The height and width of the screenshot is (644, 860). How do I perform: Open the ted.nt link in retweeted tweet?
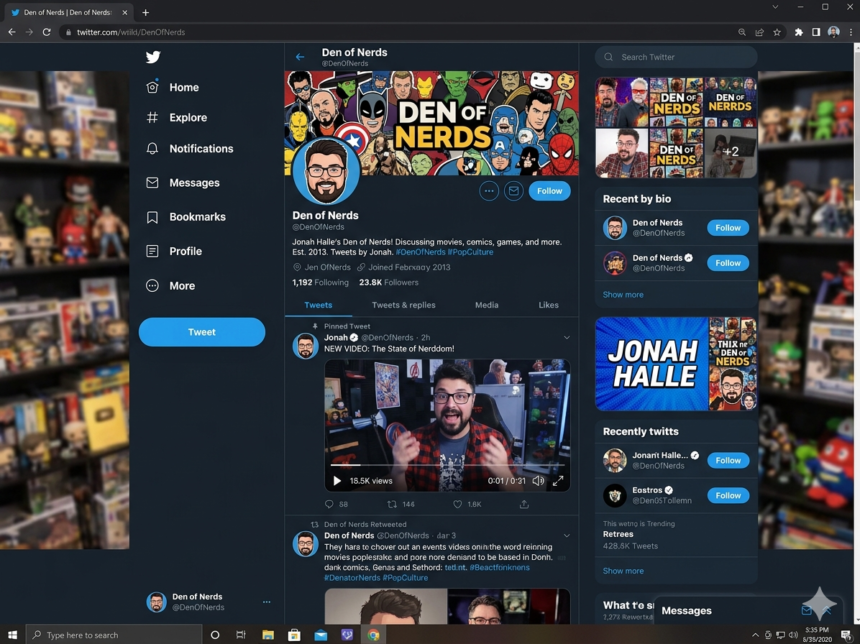(x=455, y=568)
